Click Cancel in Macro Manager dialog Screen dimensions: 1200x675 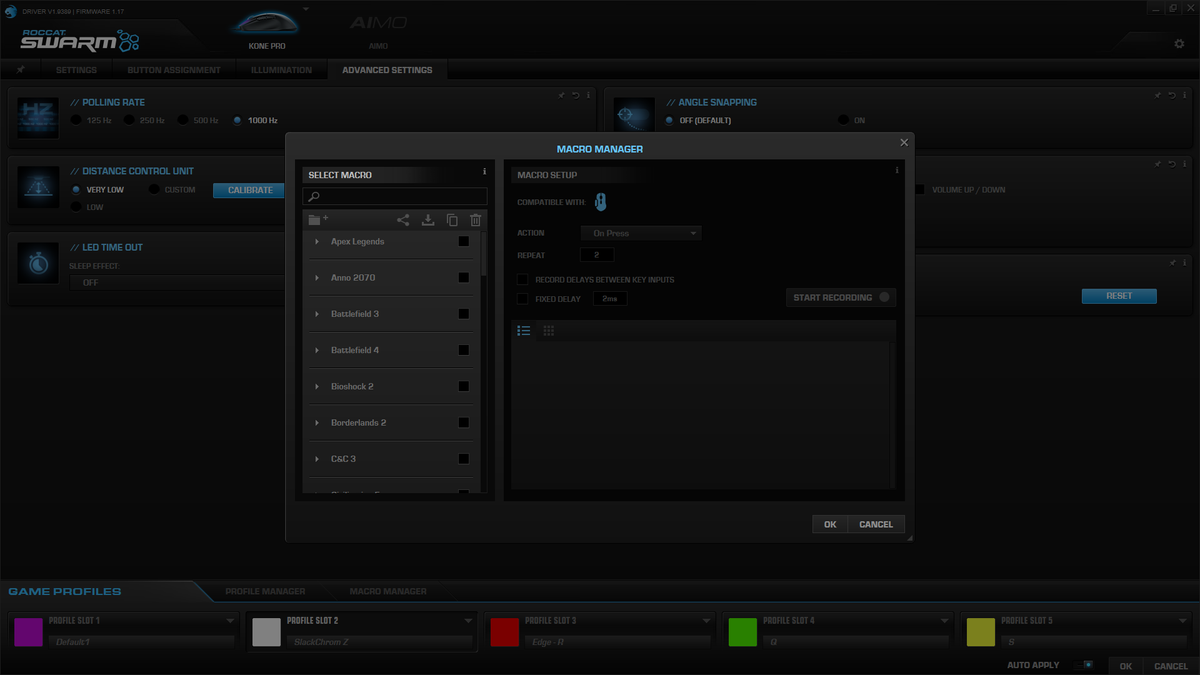tap(876, 524)
